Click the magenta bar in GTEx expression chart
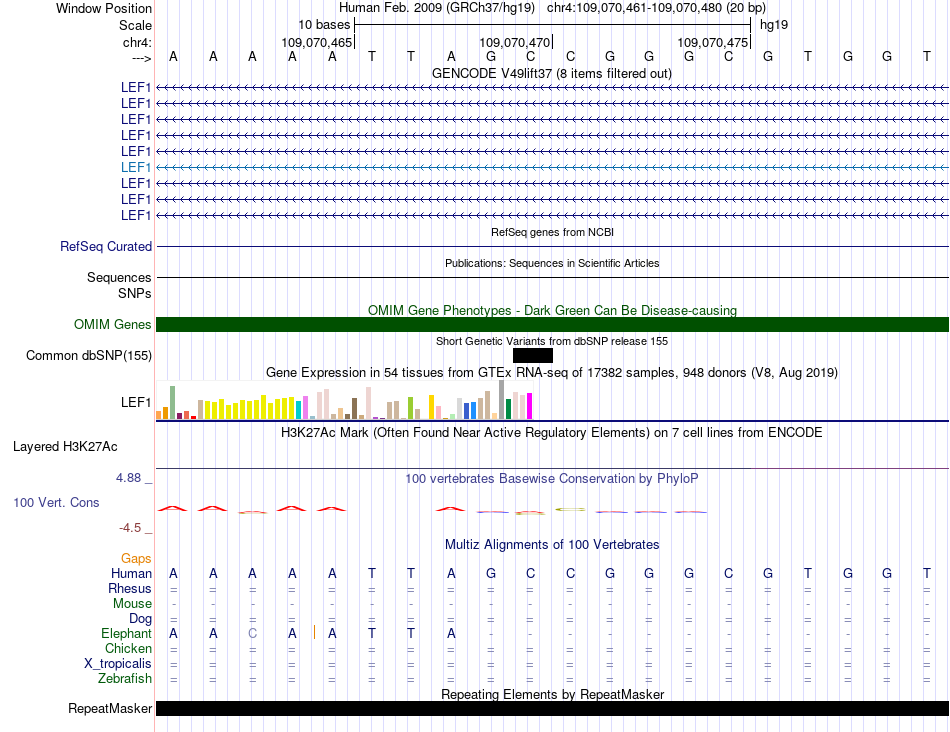950x732 pixels. click(x=530, y=406)
